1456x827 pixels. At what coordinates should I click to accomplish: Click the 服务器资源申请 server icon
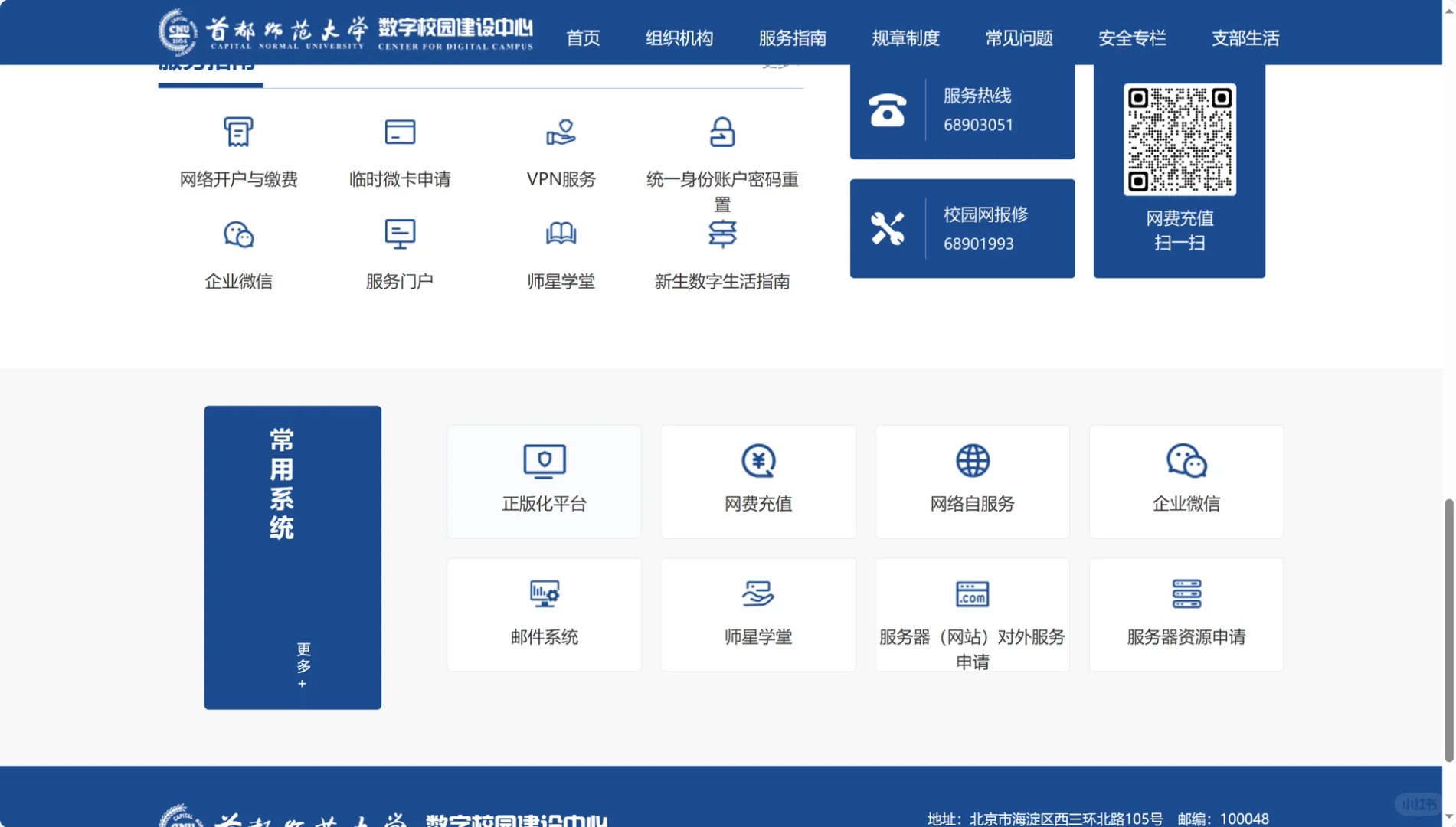point(1186,593)
